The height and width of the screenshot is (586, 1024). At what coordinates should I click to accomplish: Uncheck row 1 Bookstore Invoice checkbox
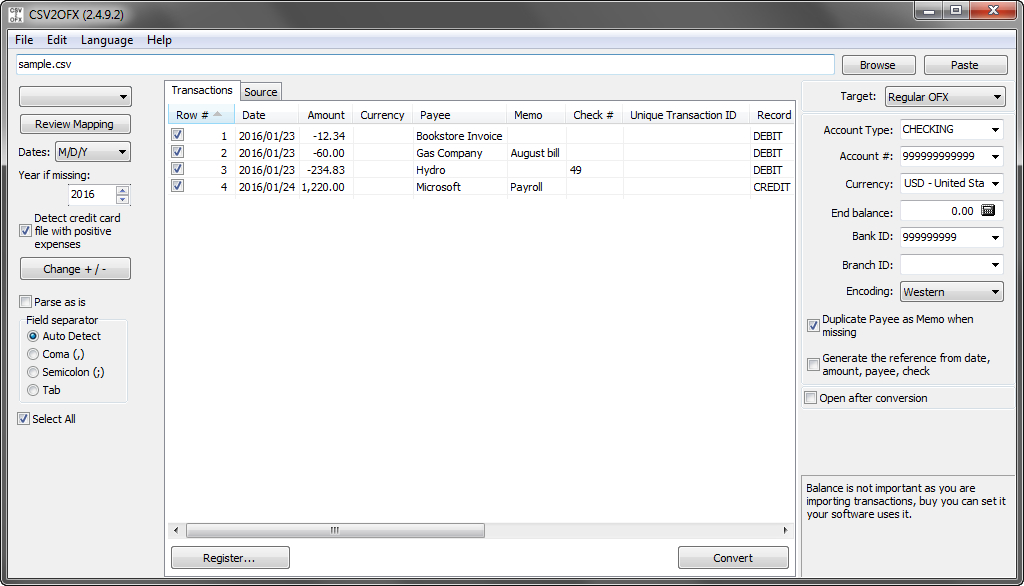[x=177, y=135]
